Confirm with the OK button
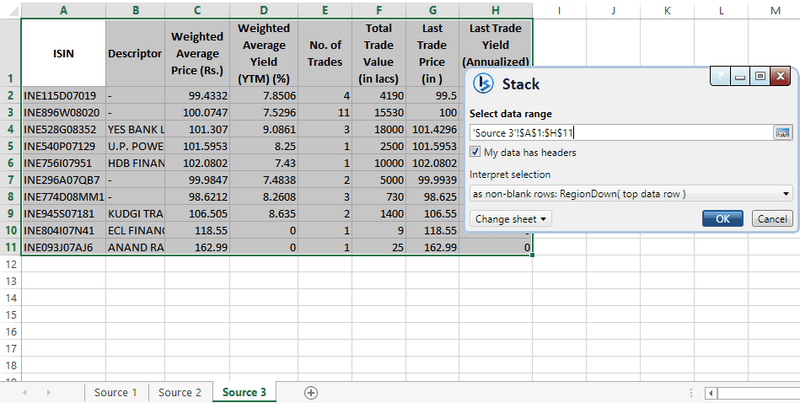800x403 pixels. (722, 219)
